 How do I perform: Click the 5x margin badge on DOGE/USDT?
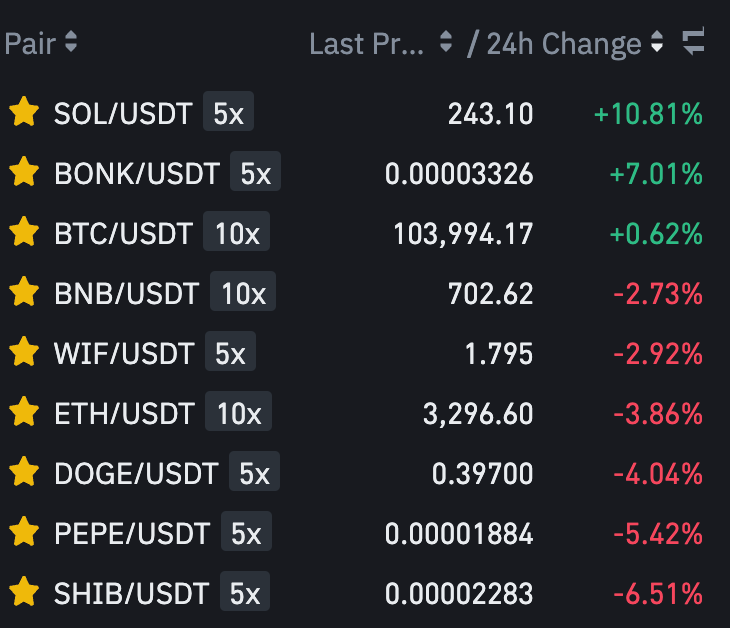point(254,472)
